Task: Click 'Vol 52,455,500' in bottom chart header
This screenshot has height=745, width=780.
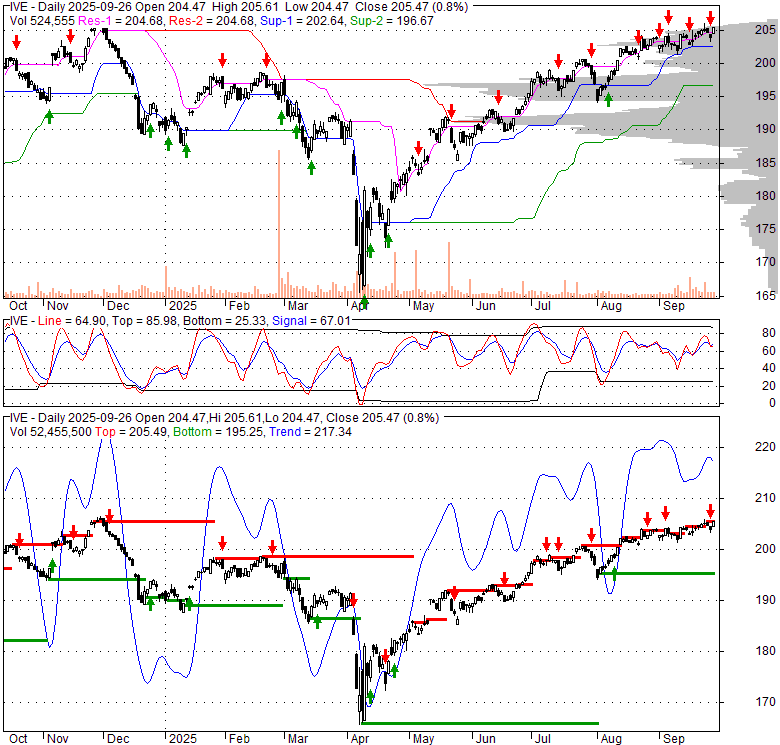Action: (x=51, y=432)
